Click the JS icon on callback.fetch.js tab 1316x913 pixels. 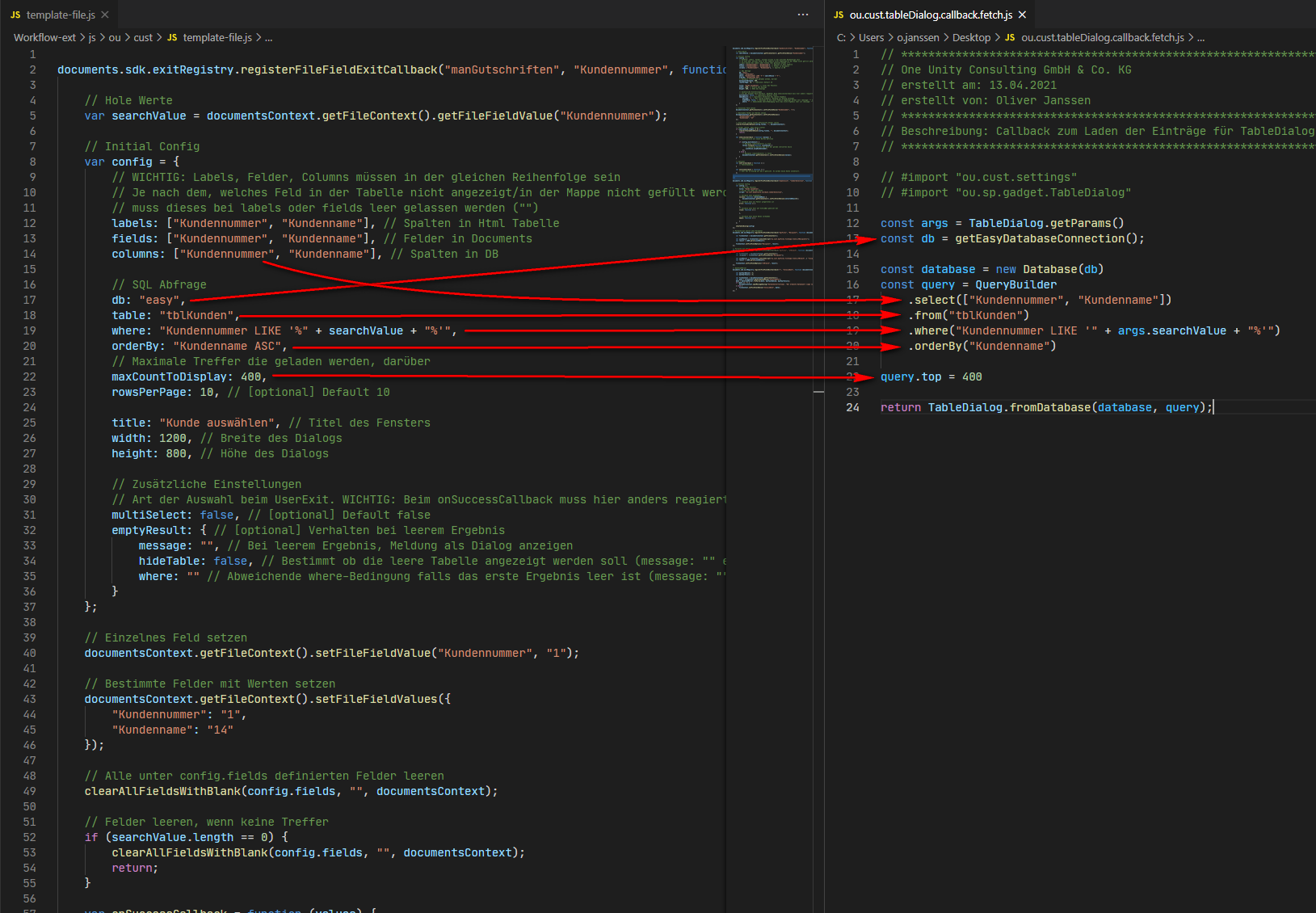tap(839, 15)
